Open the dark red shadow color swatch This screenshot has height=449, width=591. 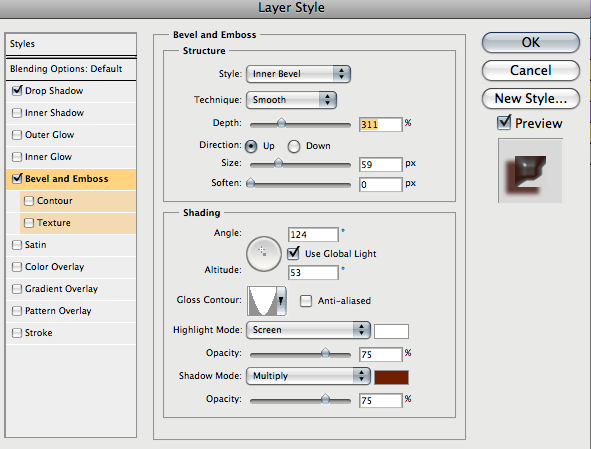point(391,377)
